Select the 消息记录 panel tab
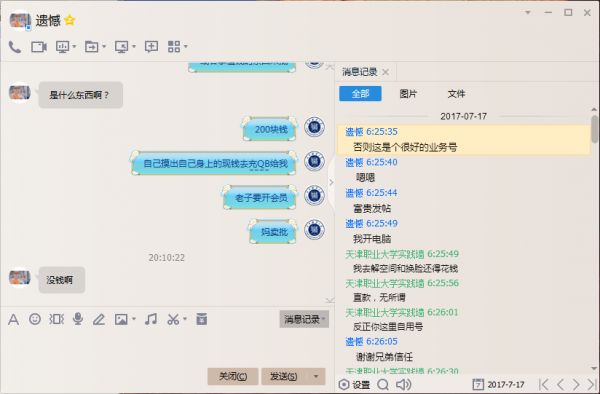 [359, 72]
